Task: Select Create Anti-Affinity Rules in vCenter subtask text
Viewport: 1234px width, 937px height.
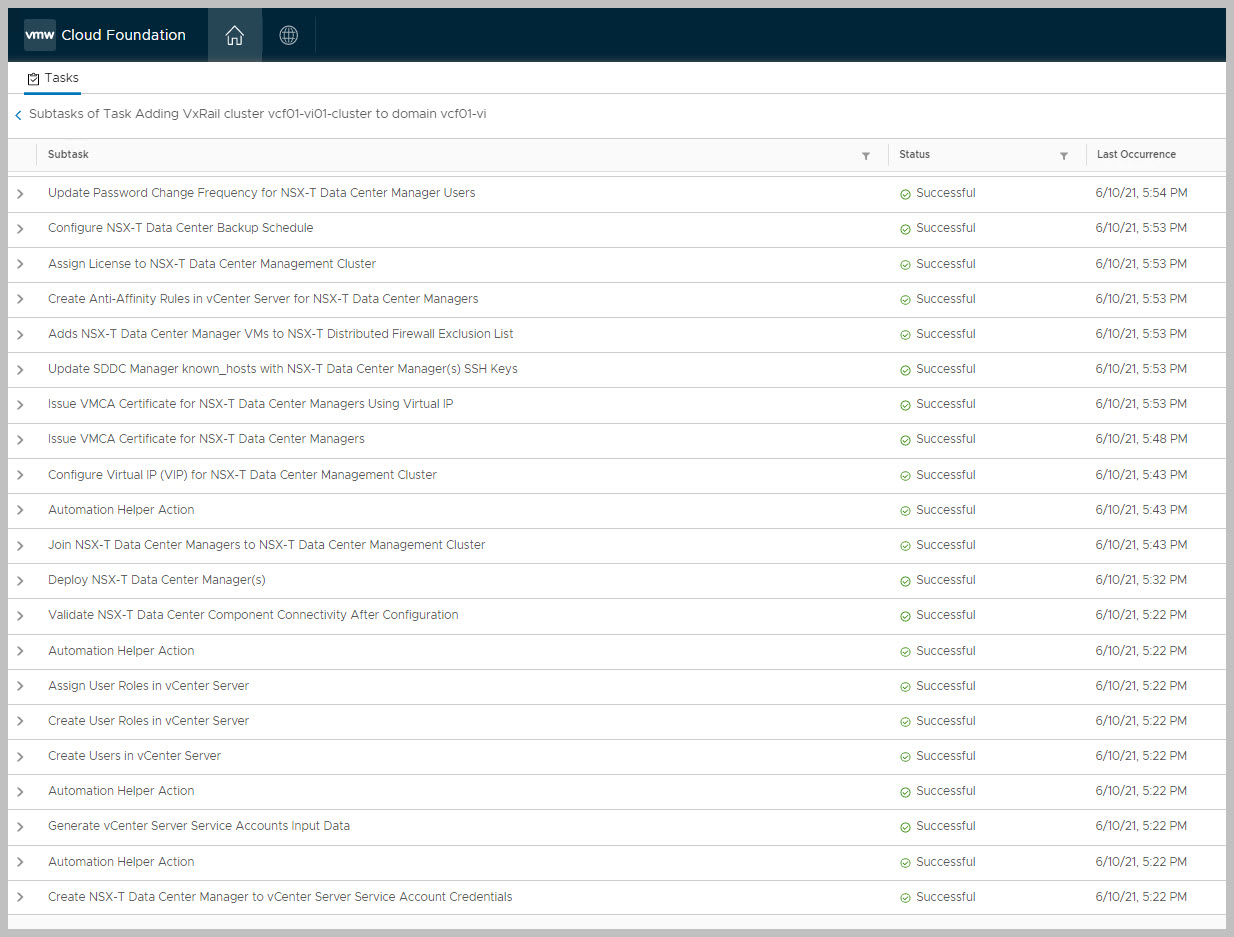Action: (263, 299)
